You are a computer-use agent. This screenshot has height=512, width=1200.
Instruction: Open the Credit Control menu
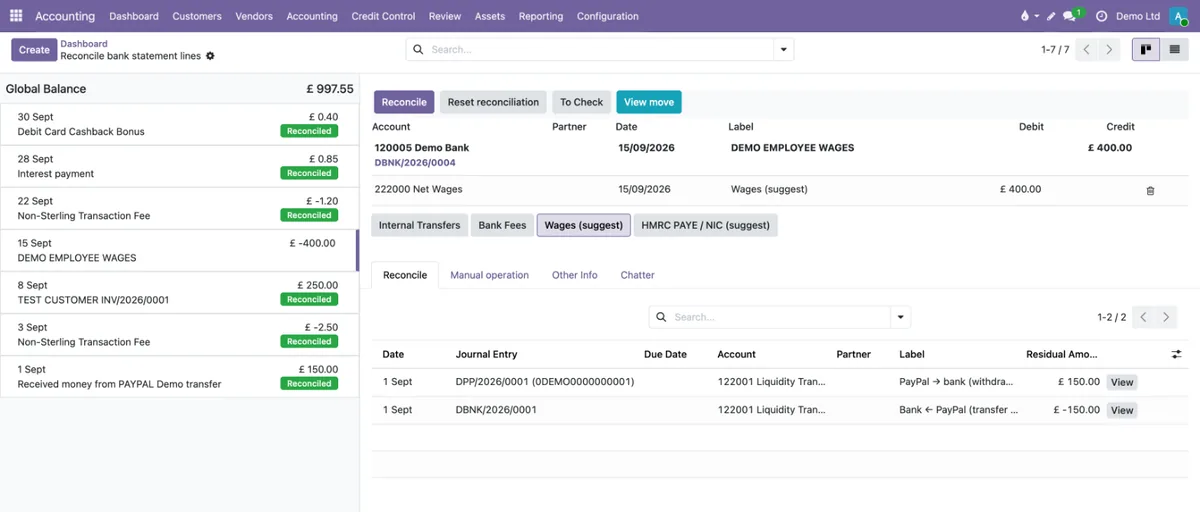(x=383, y=16)
